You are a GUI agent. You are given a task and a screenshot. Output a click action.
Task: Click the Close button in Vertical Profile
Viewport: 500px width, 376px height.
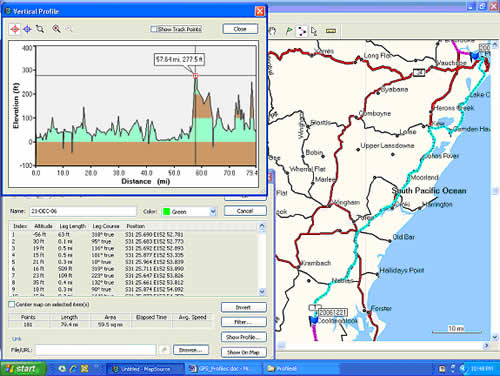[x=240, y=29]
